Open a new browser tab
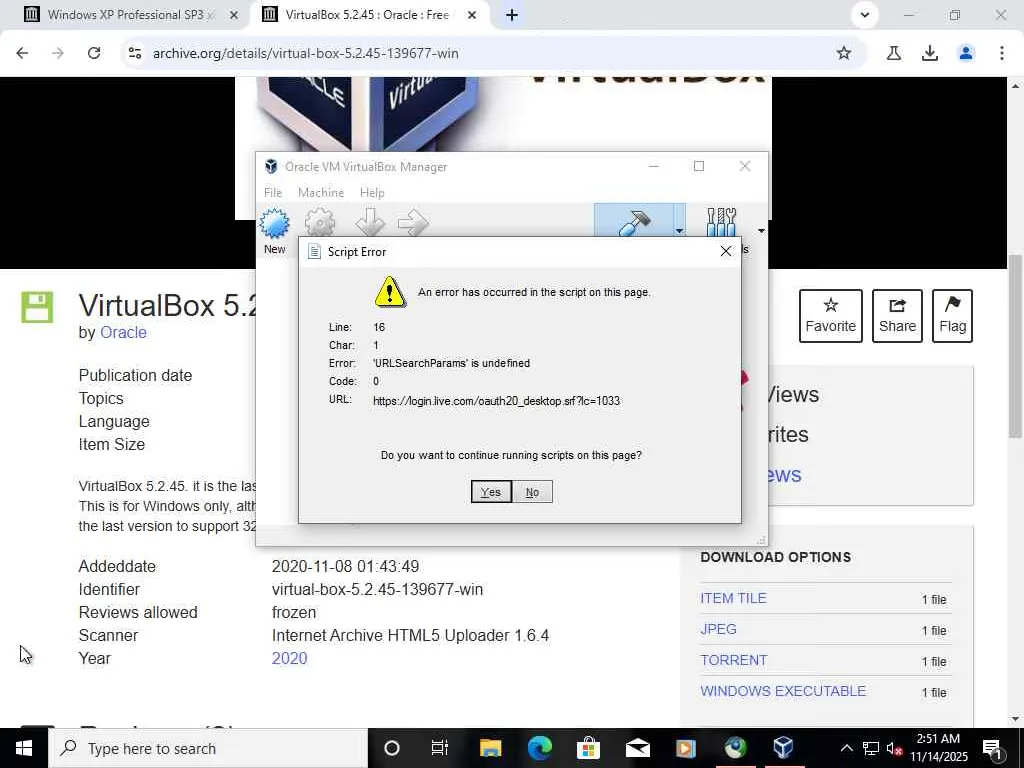The width and height of the screenshot is (1024, 768). (x=512, y=15)
